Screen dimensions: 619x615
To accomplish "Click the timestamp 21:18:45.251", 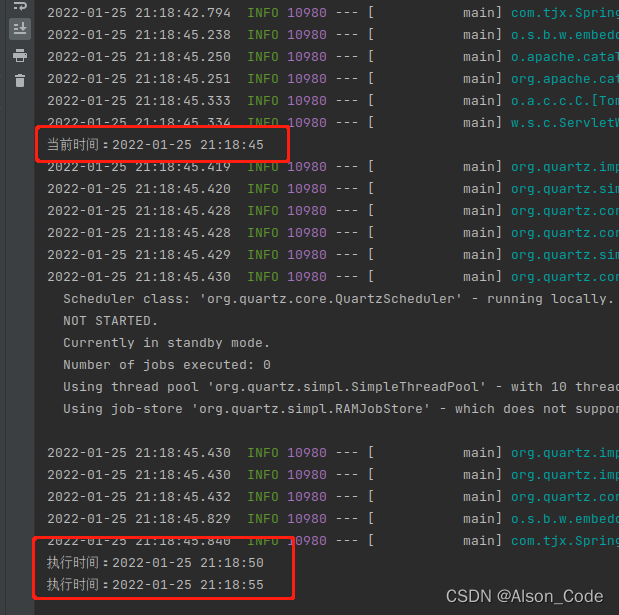I will 139,79.
